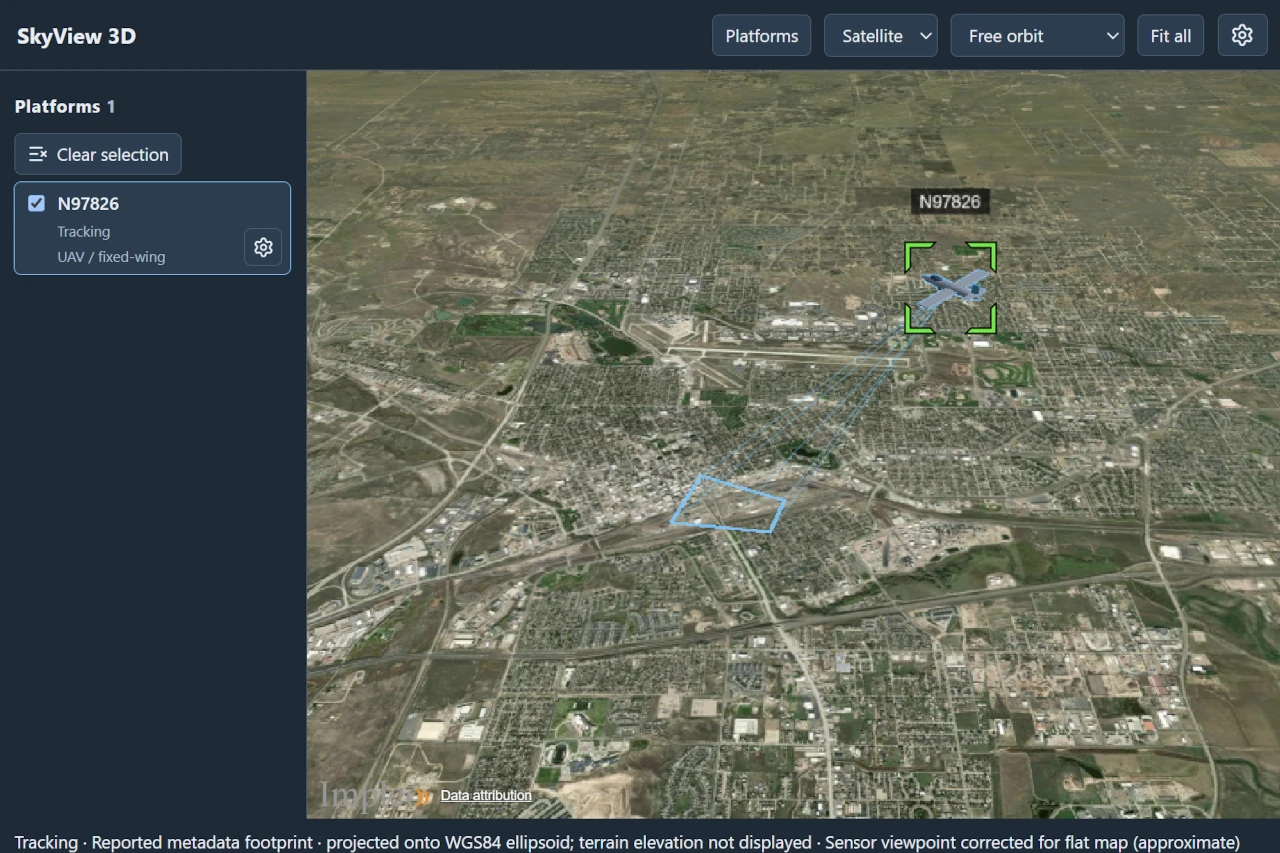This screenshot has width=1280, height=853.
Task: Open the Data attribution link
Action: coord(486,795)
